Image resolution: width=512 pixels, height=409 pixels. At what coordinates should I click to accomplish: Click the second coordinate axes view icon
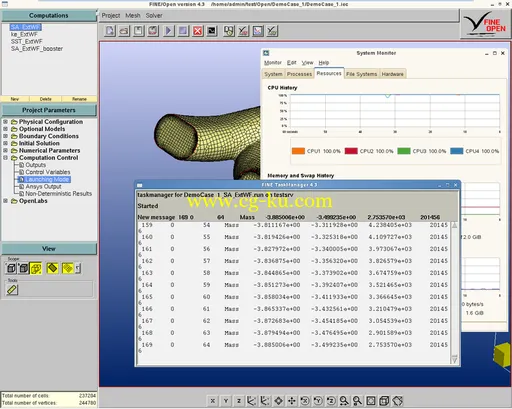265,401
